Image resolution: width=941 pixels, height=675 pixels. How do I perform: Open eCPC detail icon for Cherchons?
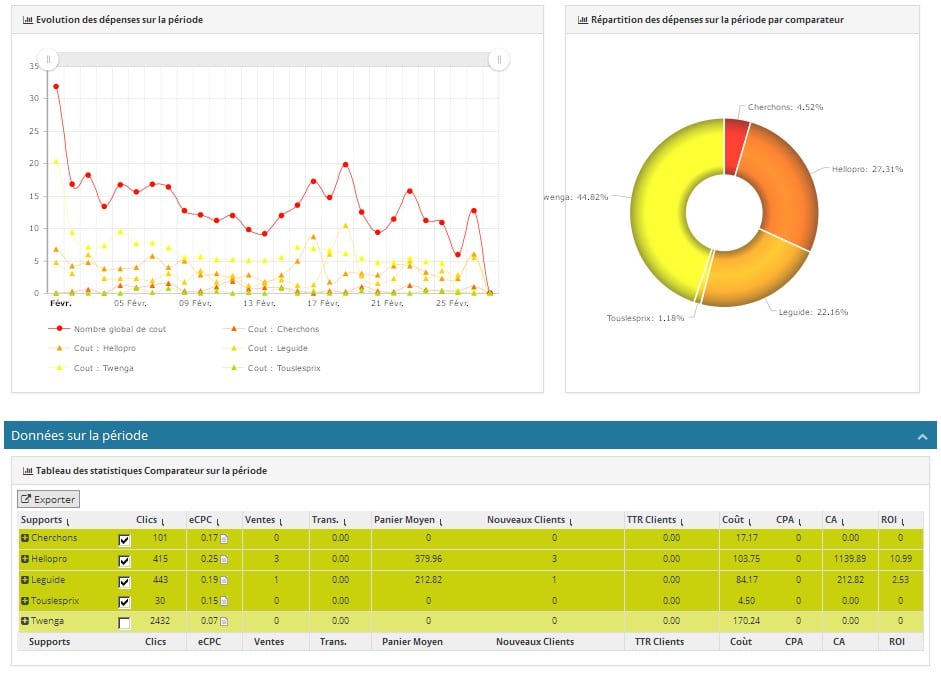(224, 539)
